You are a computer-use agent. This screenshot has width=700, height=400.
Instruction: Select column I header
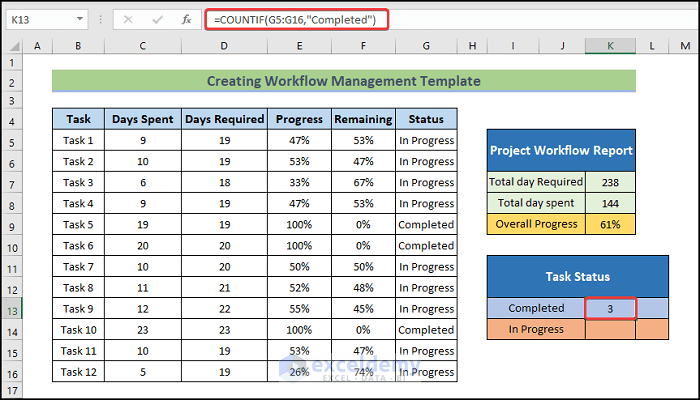point(513,46)
